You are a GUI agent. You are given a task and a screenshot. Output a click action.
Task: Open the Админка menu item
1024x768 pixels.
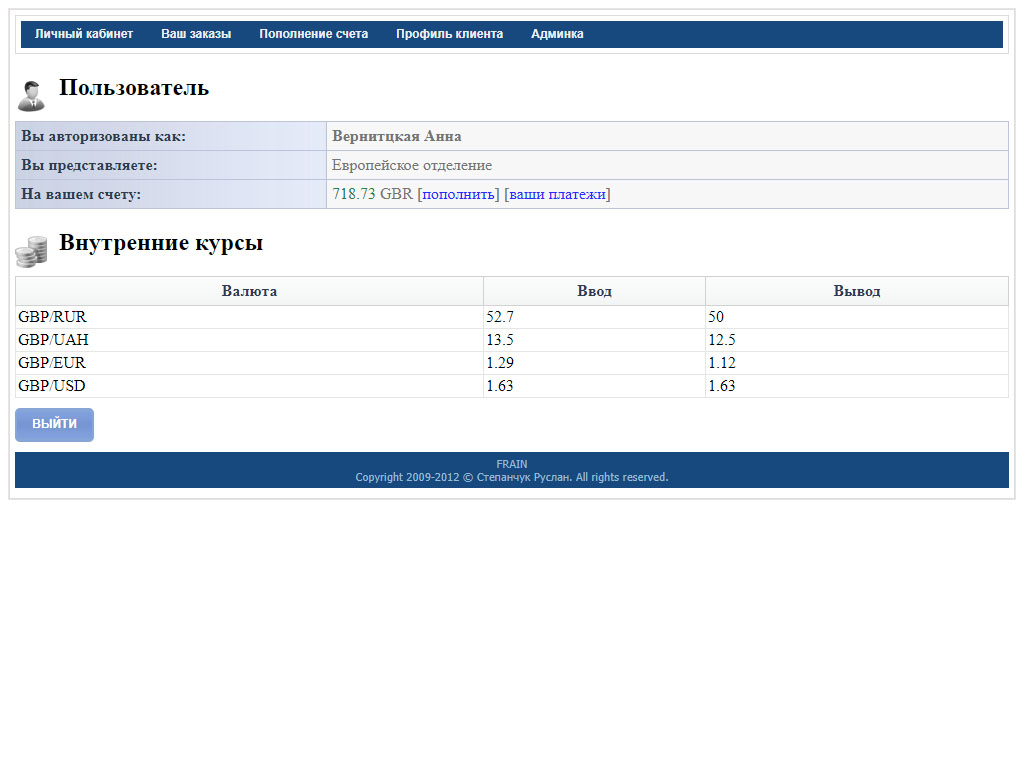(557, 34)
